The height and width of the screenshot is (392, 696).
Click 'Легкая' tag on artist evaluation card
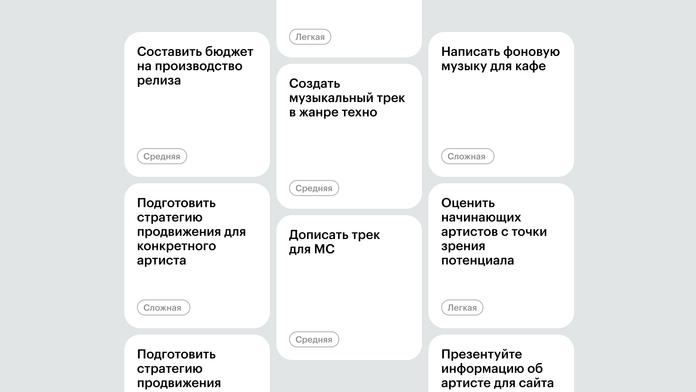pos(462,308)
